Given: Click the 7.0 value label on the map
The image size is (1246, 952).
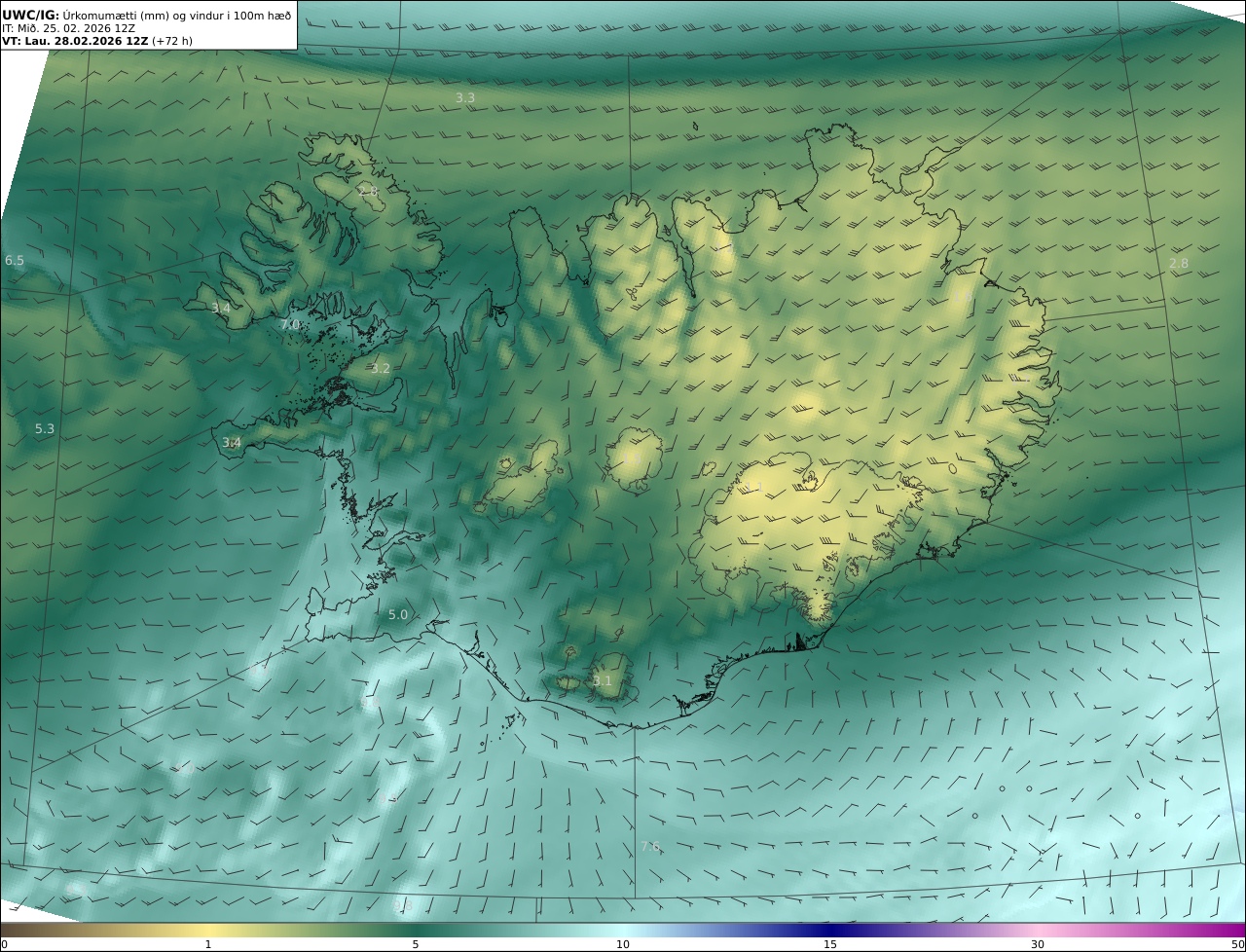Looking at the screenshot, I should click(x=290, y=324).
